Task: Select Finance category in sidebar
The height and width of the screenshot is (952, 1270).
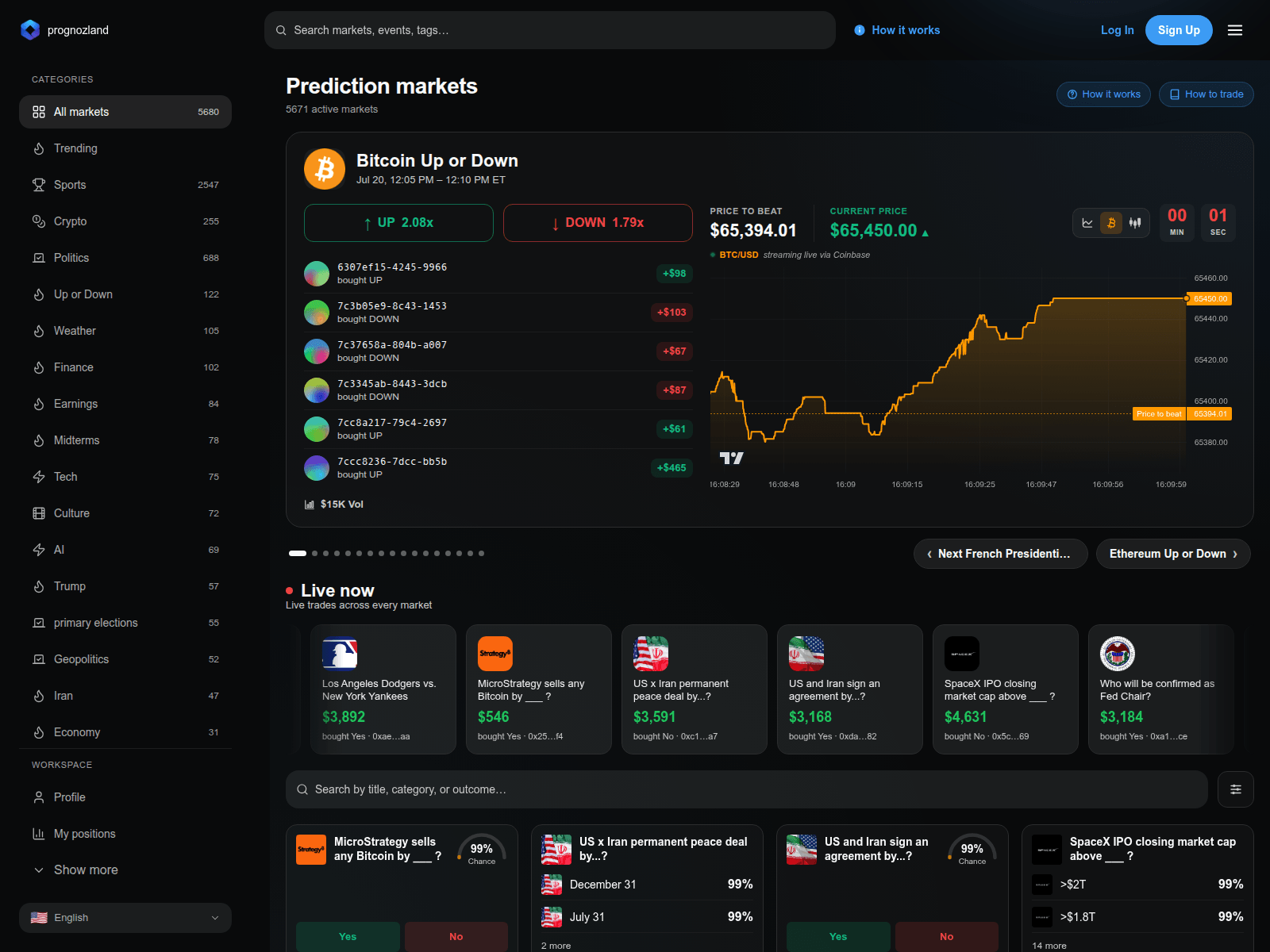Action: coord(125,367)
